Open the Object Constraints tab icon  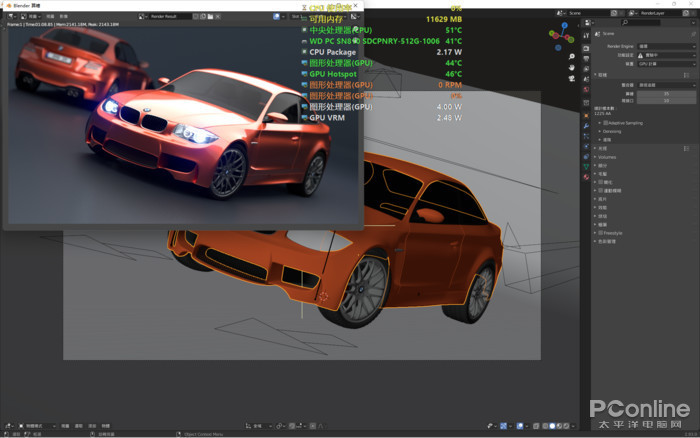586,157
